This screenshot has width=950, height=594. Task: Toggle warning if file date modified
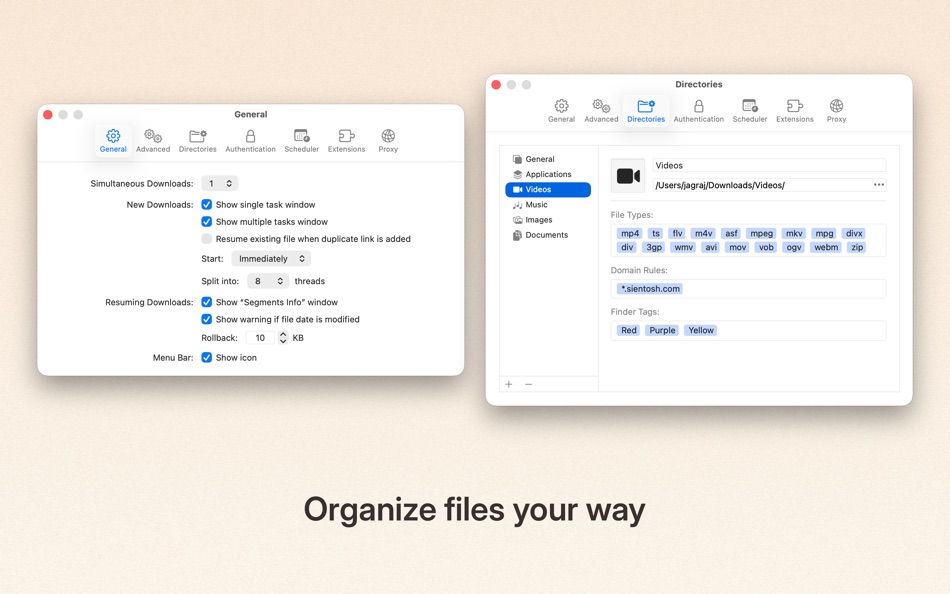[207, 319]
